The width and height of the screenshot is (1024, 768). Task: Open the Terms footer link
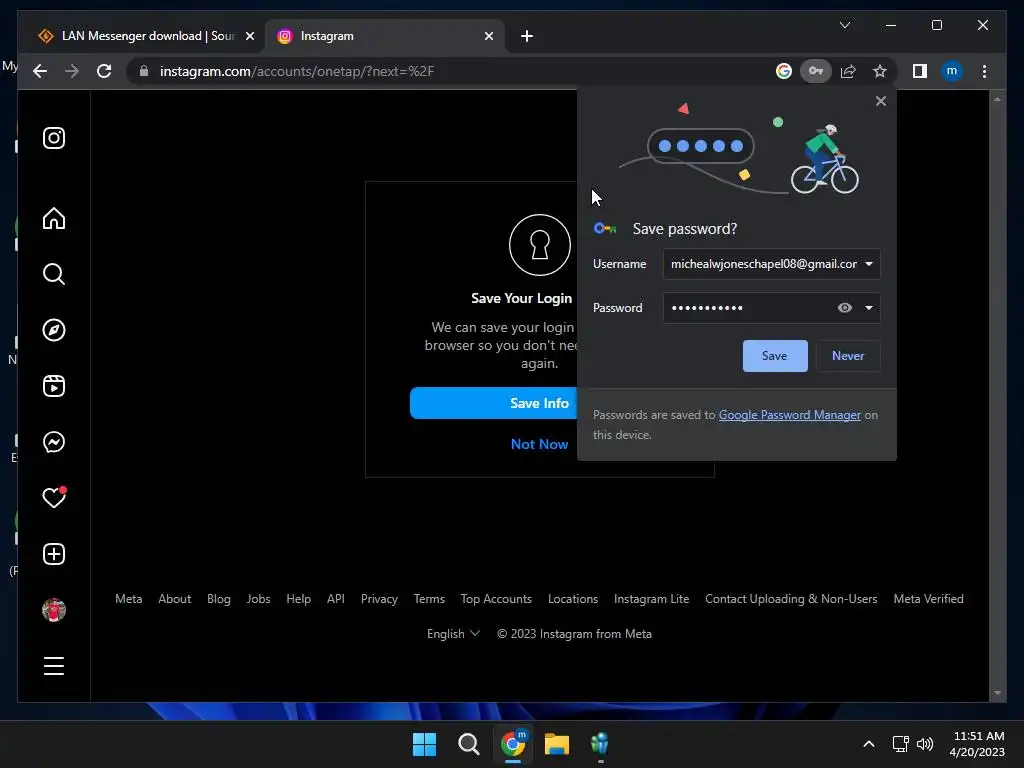click(429, 599)
